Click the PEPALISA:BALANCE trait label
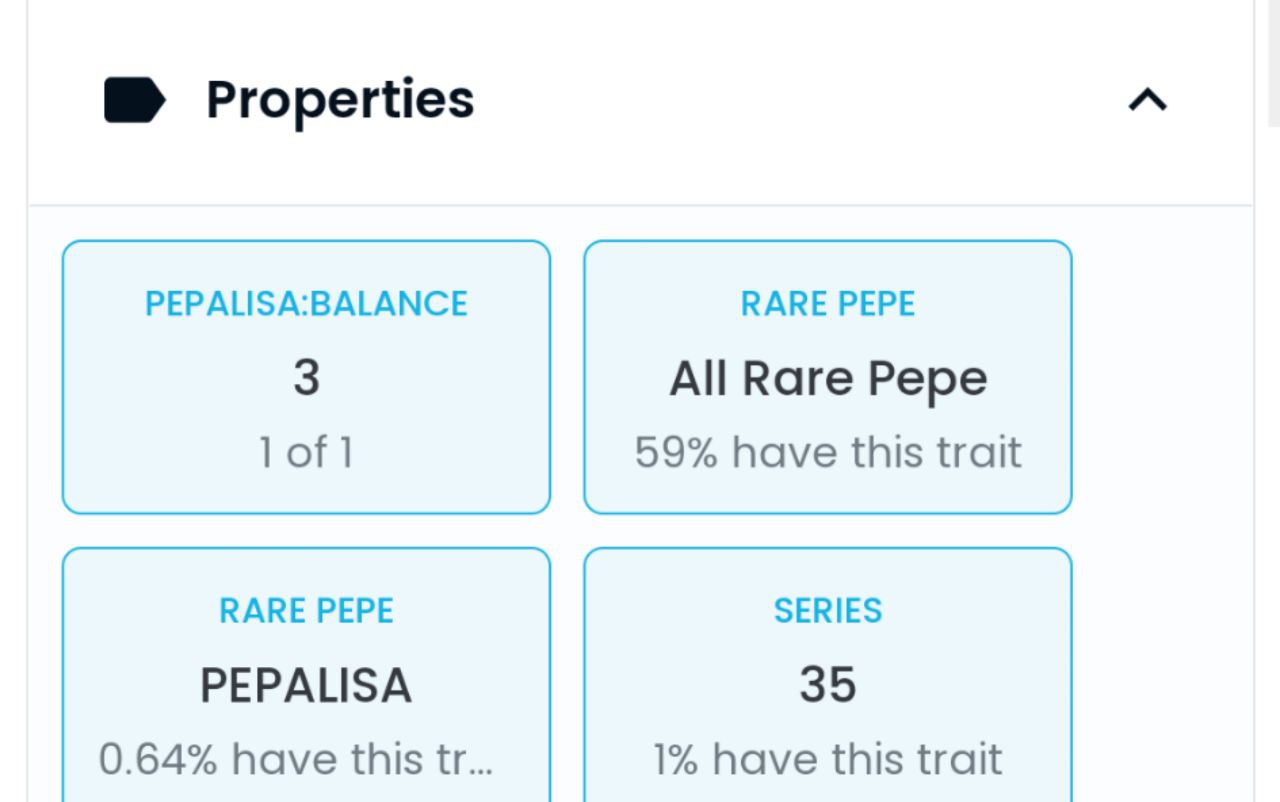Image resolution: width=1280 pixels, height=802 pixels. pyautogui.click(x=306, y=304)
